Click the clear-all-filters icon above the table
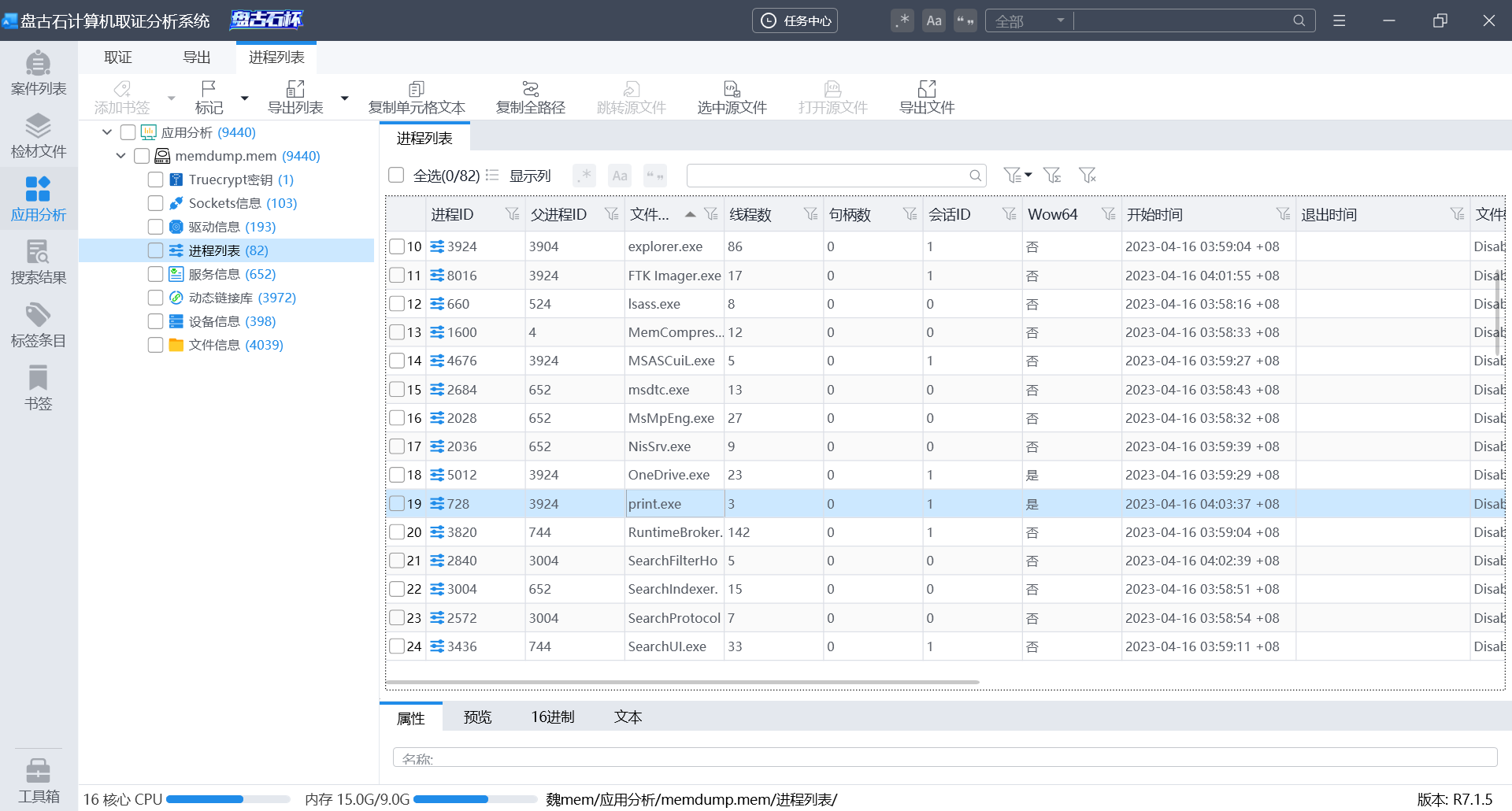 pyautogui.click(x=1088, y=175)
